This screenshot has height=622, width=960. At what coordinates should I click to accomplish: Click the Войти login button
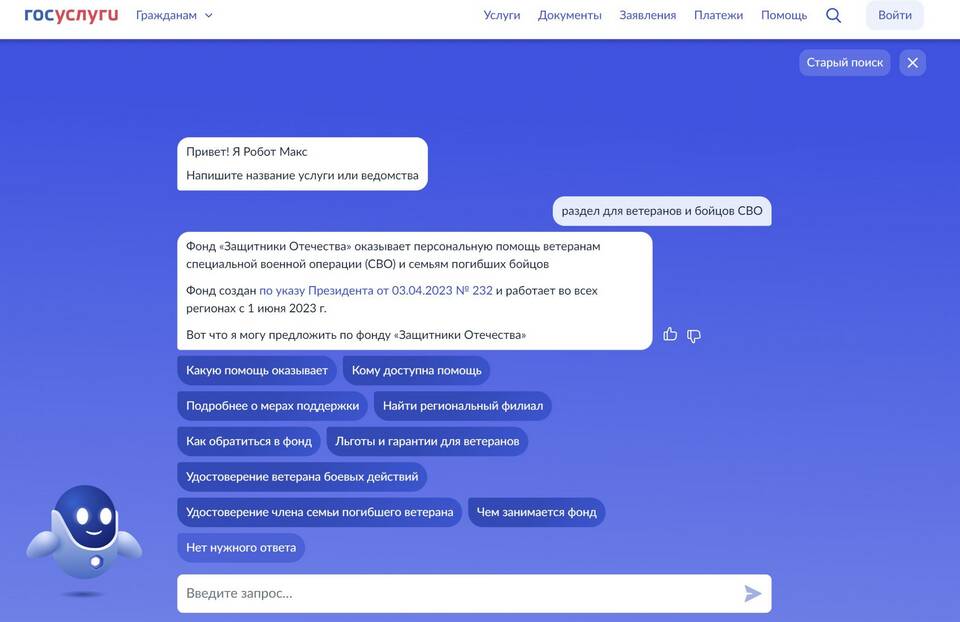[894, 15]
